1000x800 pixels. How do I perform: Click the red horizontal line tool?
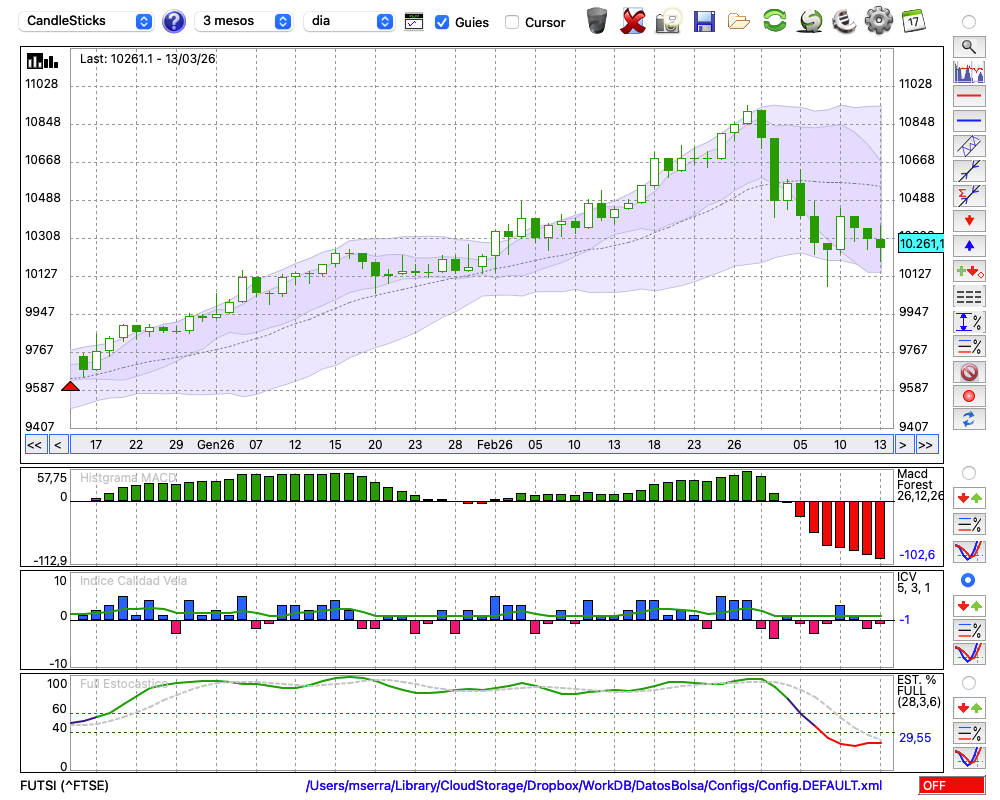click(968, 97)
